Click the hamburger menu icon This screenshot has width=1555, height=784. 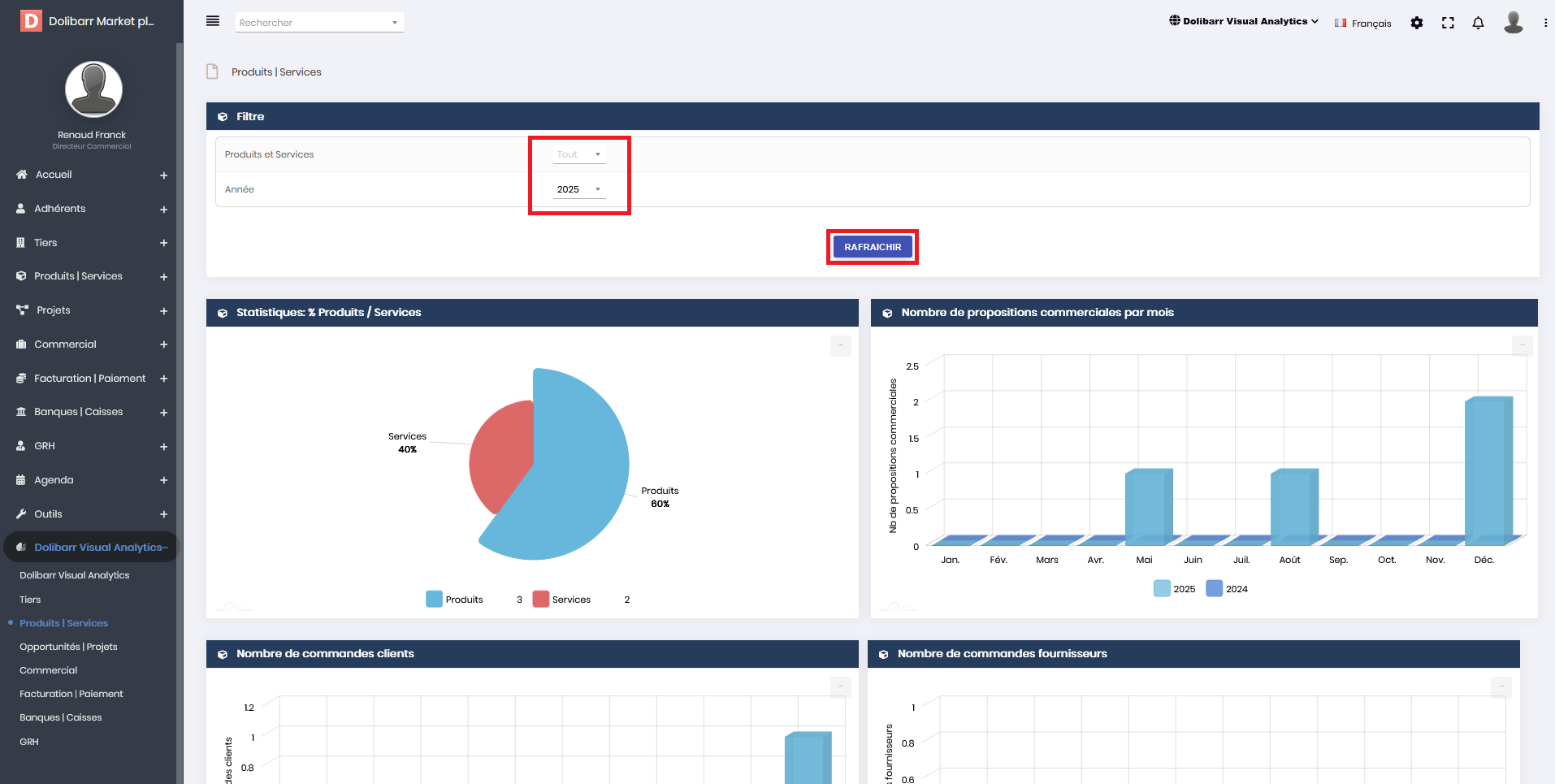pos(213,21)
